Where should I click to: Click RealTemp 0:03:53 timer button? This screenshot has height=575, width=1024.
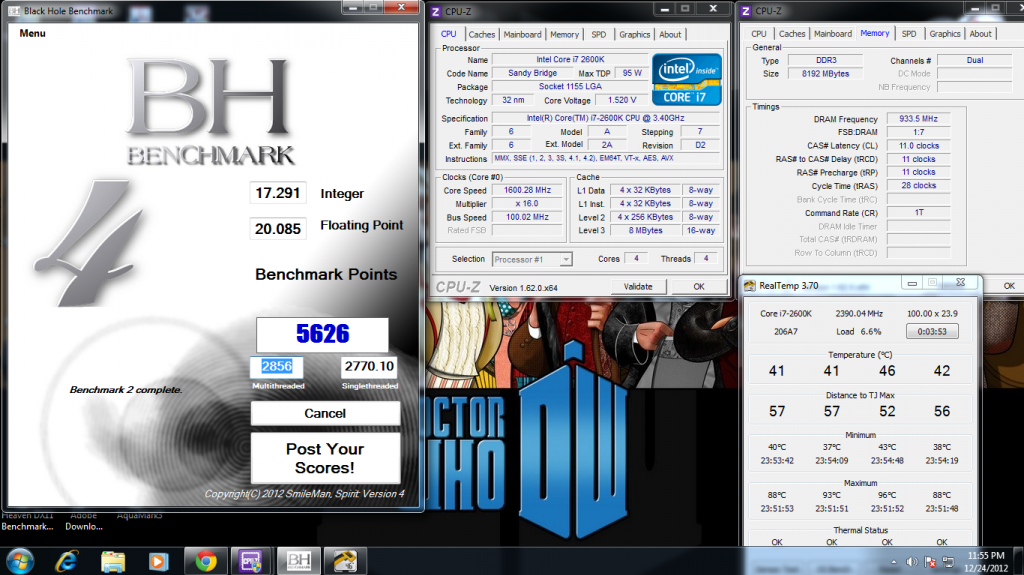point(932,331)
